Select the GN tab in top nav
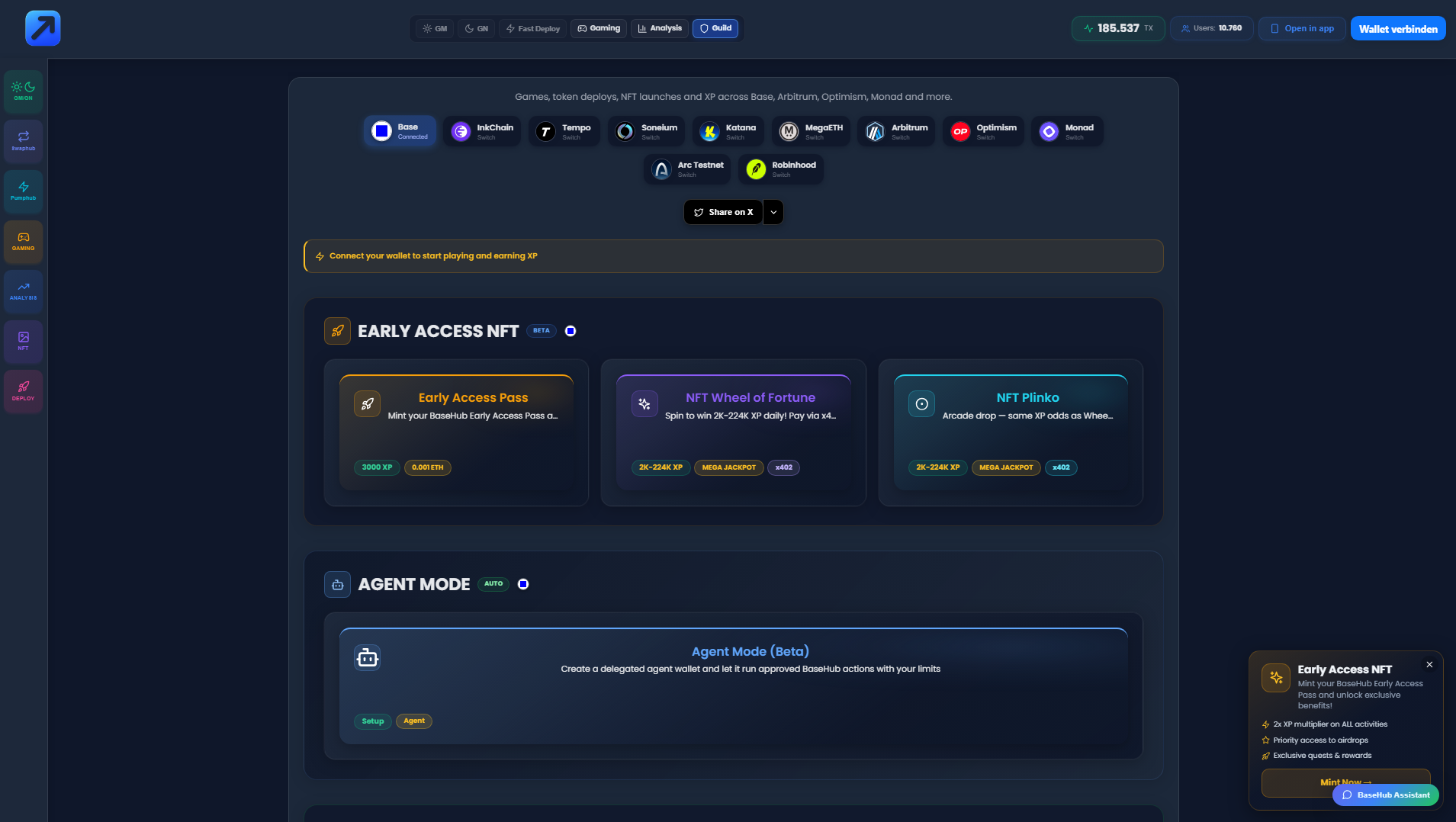Image resolution: width=1456 pixels, height=822 pixels. pos(477,28)
